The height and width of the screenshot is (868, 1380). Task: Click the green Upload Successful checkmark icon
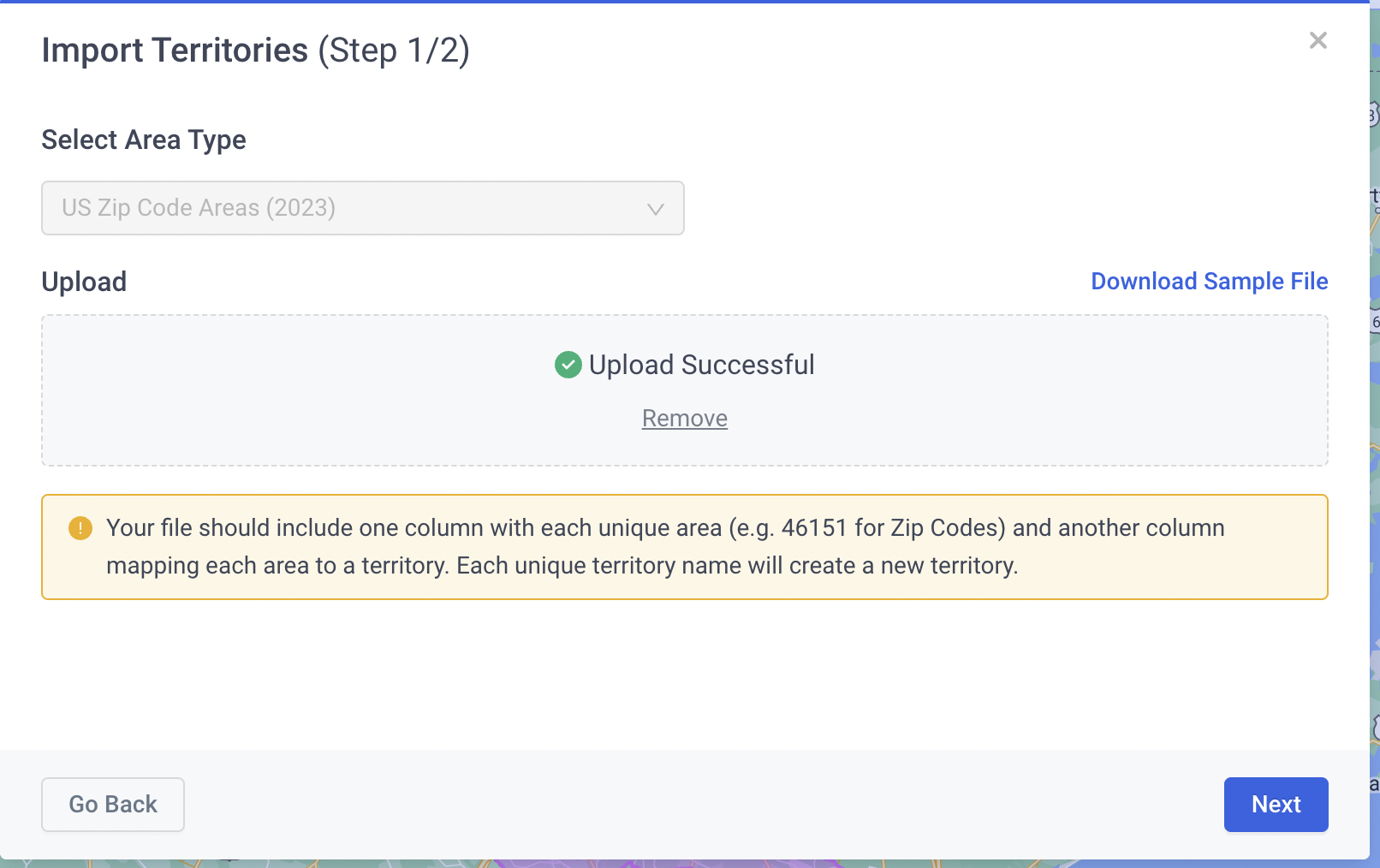click(568, 365)
